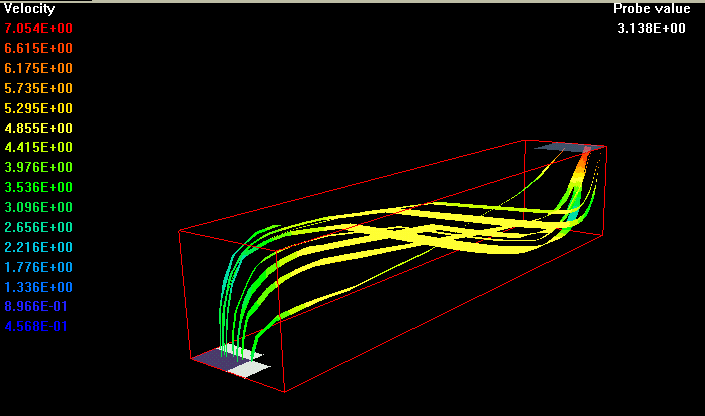Click the 6.615E+00 legend entry
This screenshot has width=705, height=416.
(38, 49)
